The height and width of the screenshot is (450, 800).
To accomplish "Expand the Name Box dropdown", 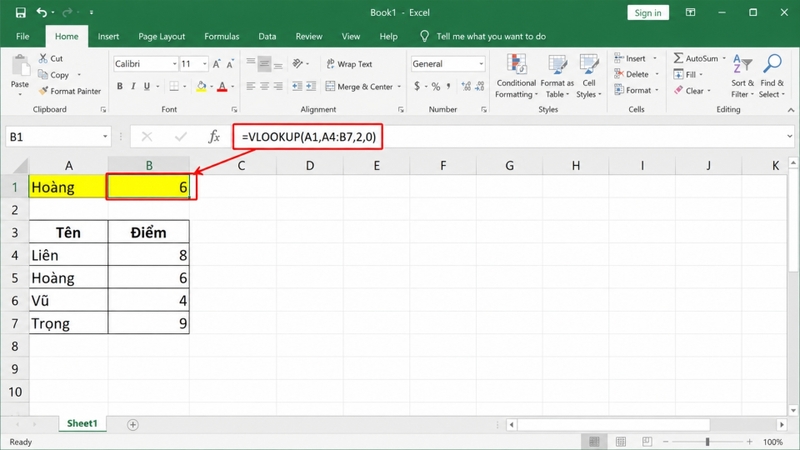I will click(x=105, y=137).
